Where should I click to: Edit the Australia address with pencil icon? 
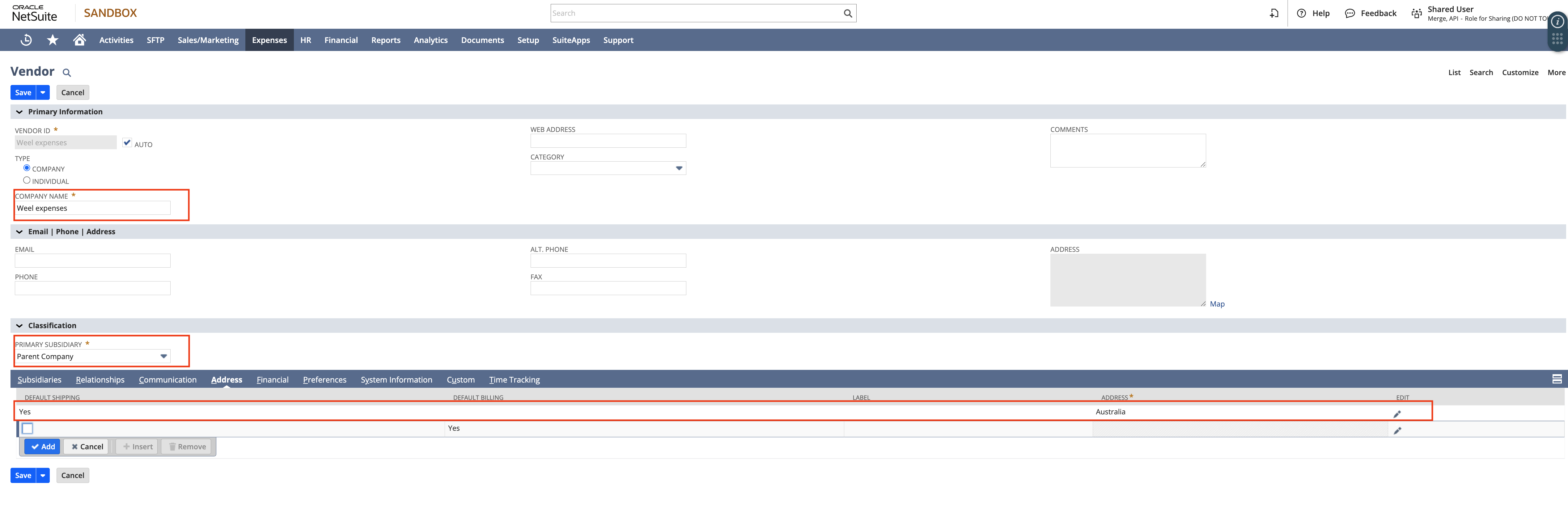click(1397, 414)
